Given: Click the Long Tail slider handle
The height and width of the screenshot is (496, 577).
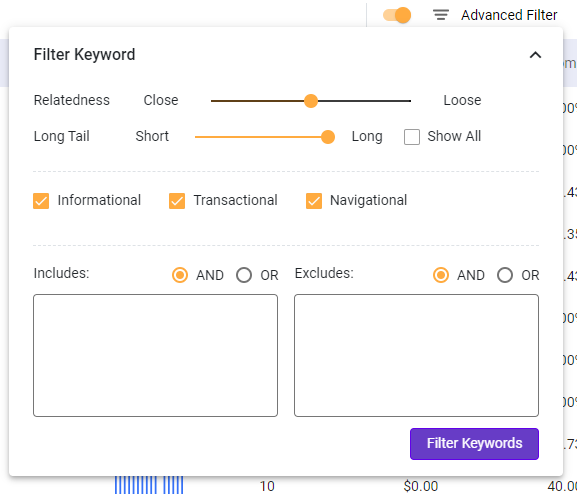Looking at the screenshot, I should coord(328,137).
